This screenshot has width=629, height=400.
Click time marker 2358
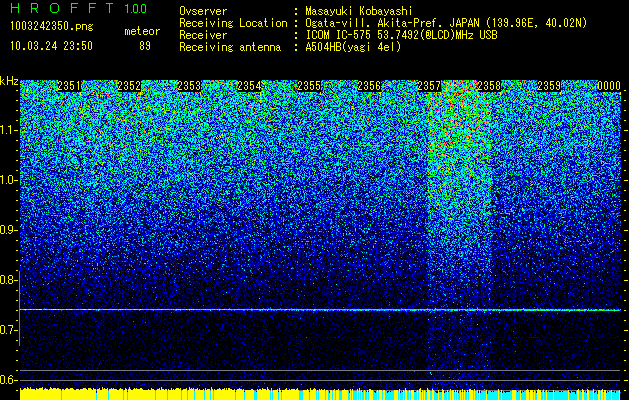click(x=489, y=86)
